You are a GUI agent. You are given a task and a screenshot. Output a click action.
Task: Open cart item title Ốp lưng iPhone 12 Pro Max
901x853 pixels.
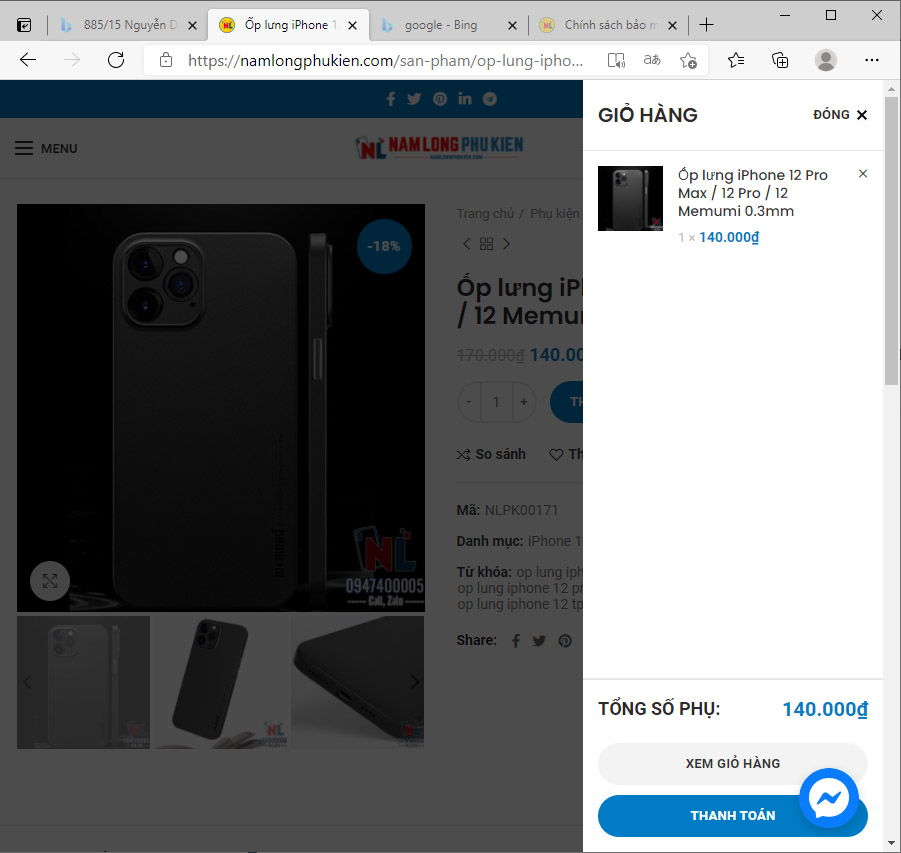pyautogui.click(x=753, y=193)
